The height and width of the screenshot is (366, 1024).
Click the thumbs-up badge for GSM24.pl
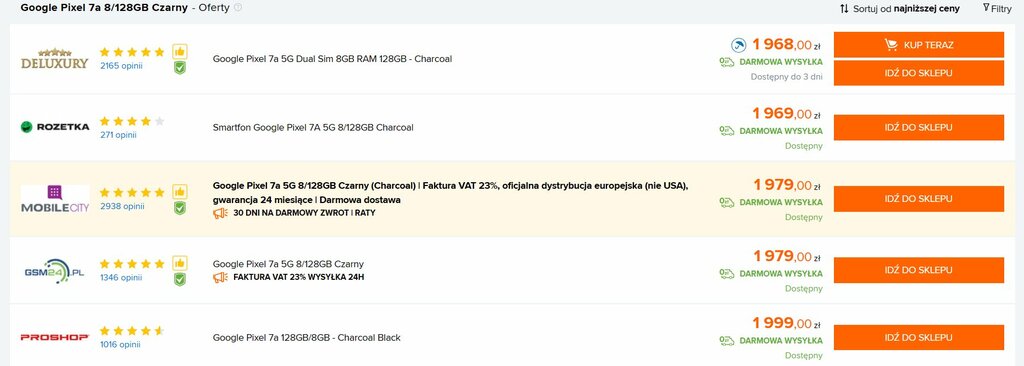[180, 263]
